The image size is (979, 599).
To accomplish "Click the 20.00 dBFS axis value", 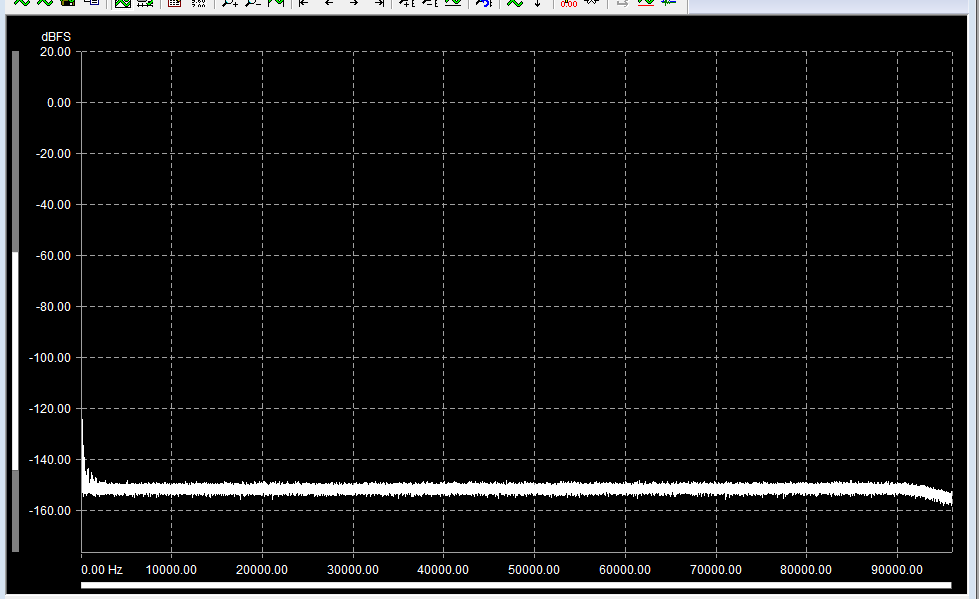I will click(56, 52).
